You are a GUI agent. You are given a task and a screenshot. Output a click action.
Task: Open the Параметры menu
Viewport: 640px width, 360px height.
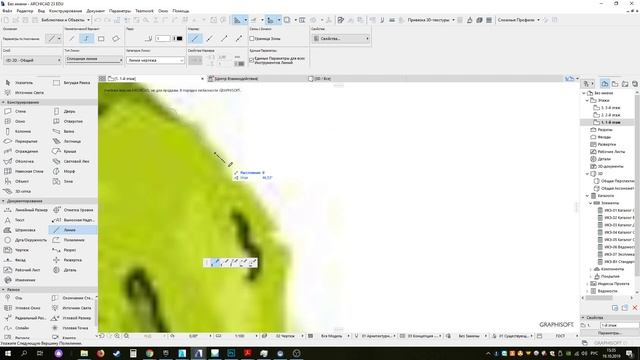click(x=120, y=11)
